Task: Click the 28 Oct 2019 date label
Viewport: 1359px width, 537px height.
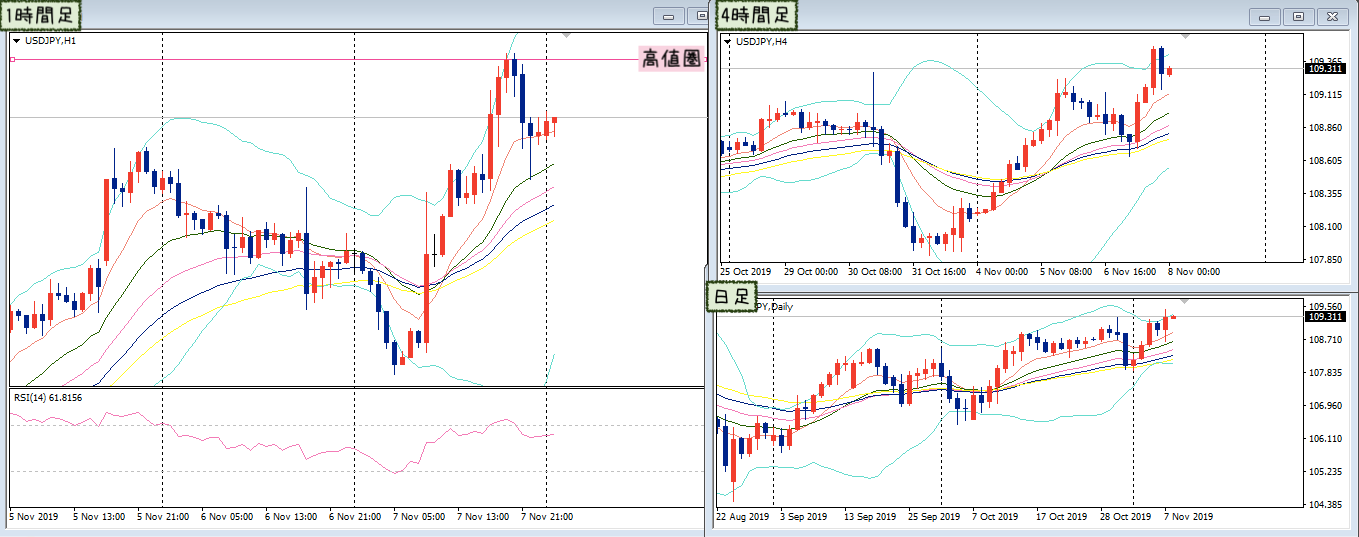Action: point(1125,517)
